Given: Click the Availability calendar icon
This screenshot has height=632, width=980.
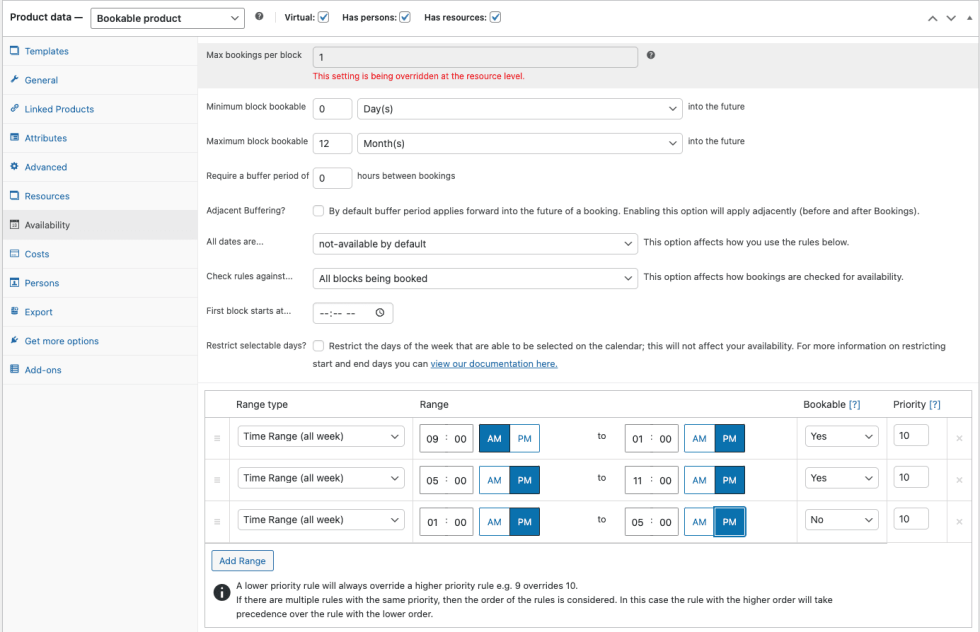Looking at the screenshot, I should pyautogui.click(x=14, y=224).
